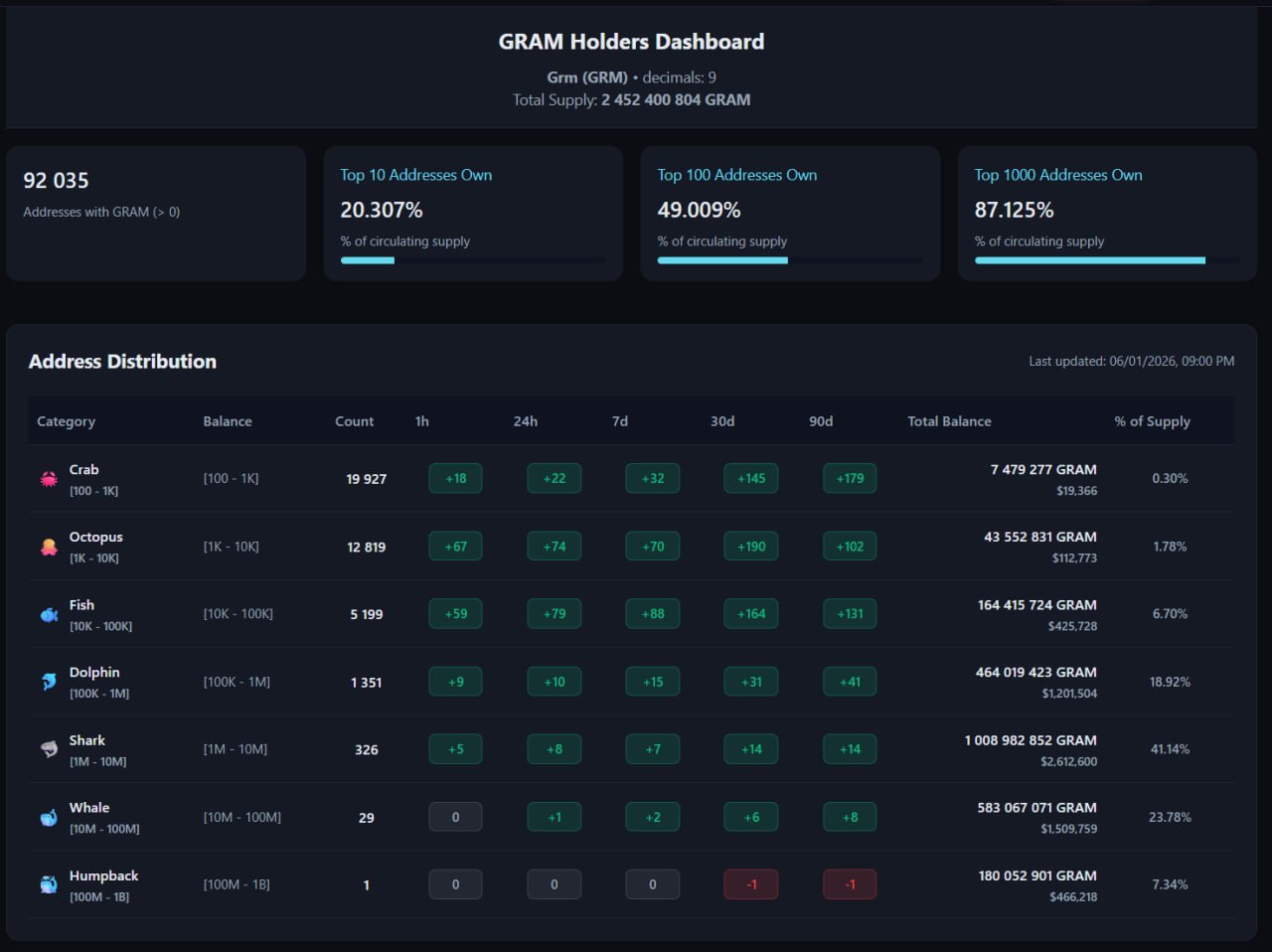
Task: Click the 7d column header
Action: click(x=620, y=421)
